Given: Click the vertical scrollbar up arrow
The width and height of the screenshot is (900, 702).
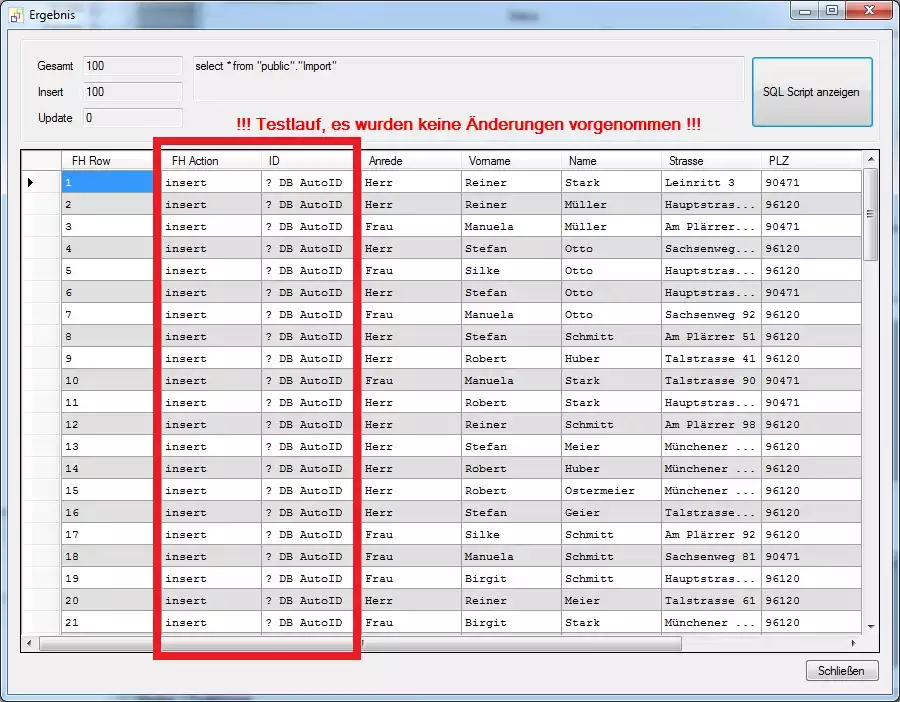Looking at the screenshot, I should 870,160.
